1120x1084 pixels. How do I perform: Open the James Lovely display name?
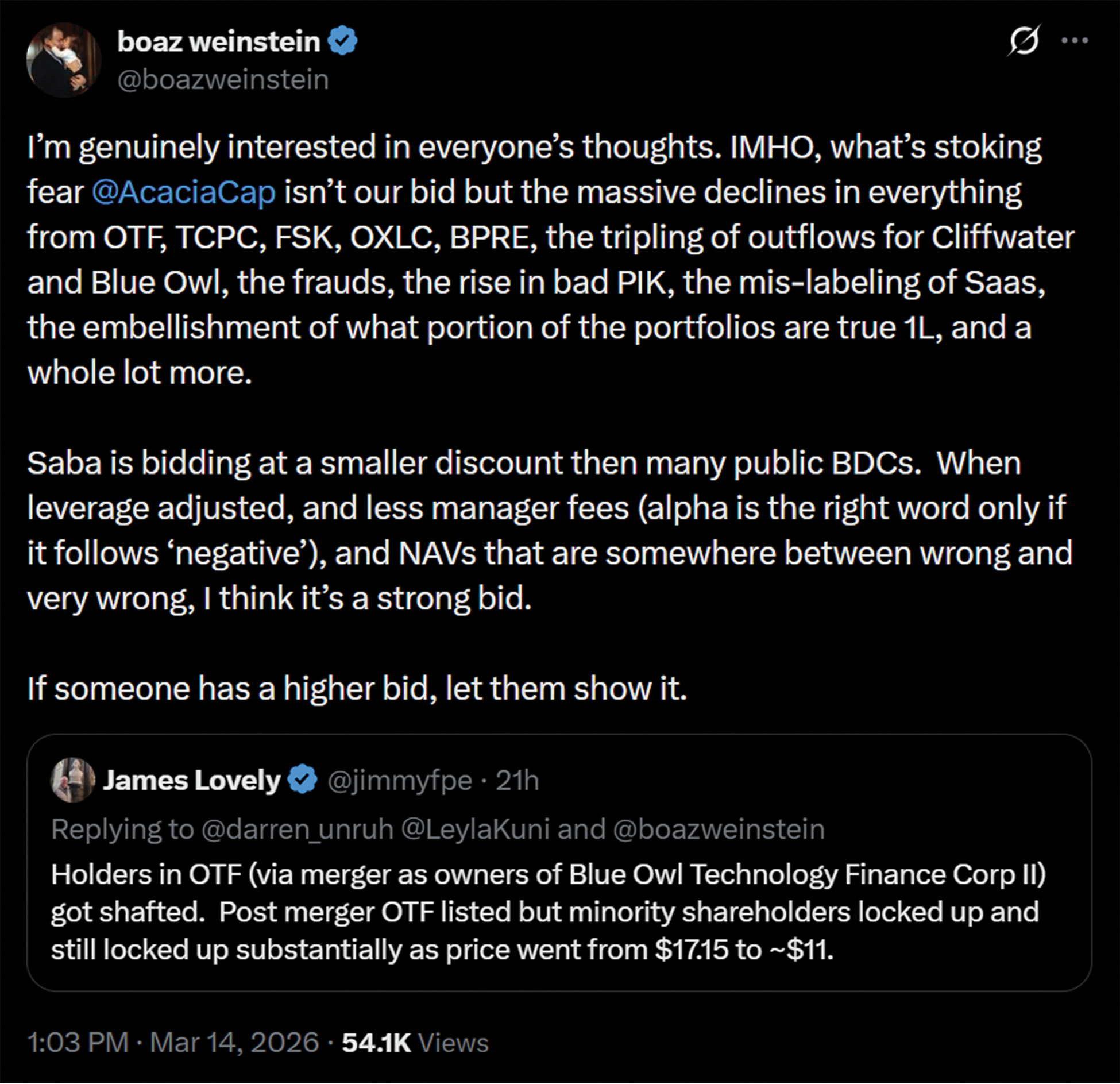(191, 781)
